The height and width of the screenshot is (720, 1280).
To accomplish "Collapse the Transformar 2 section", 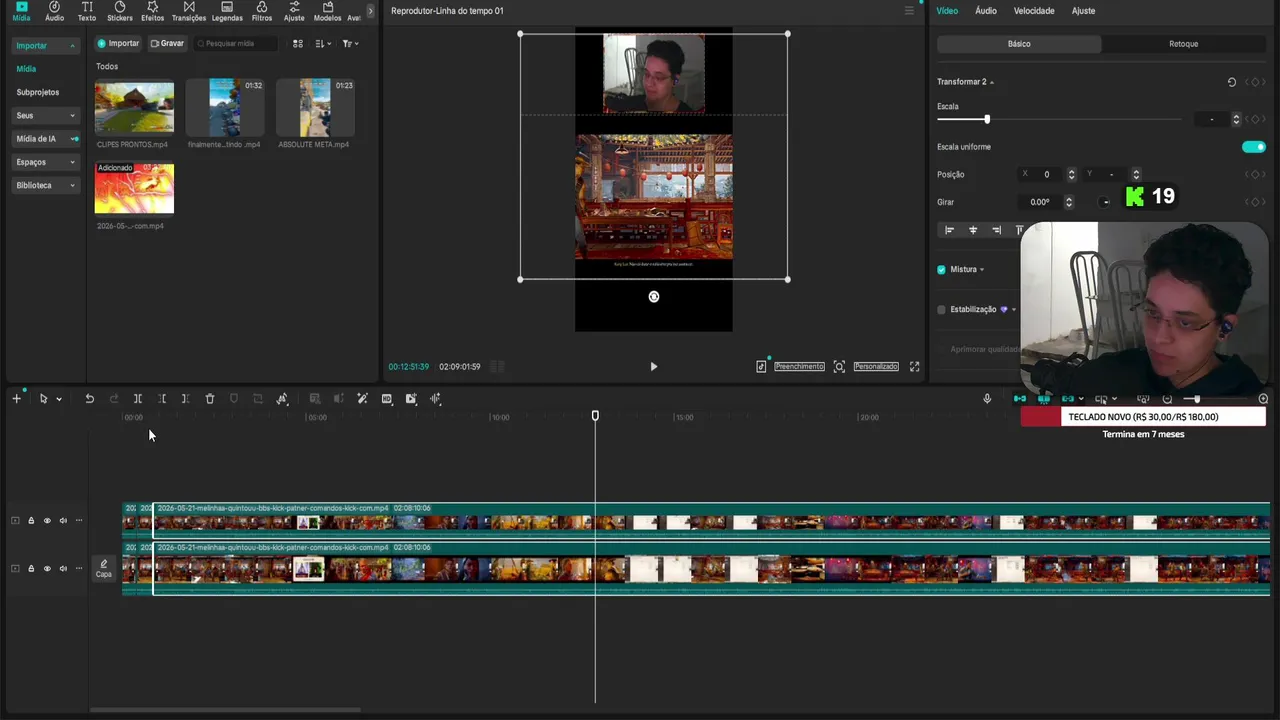I will [992, 82].
